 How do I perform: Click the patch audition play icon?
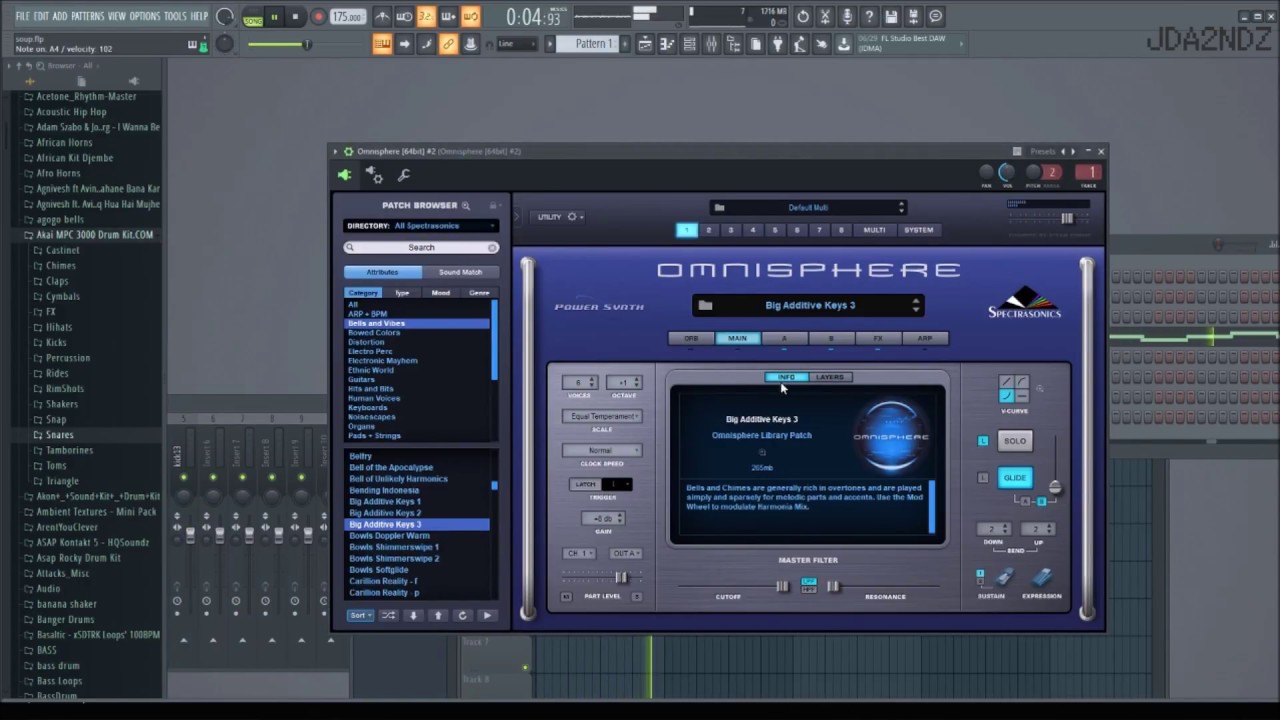(x=487, y=615)
